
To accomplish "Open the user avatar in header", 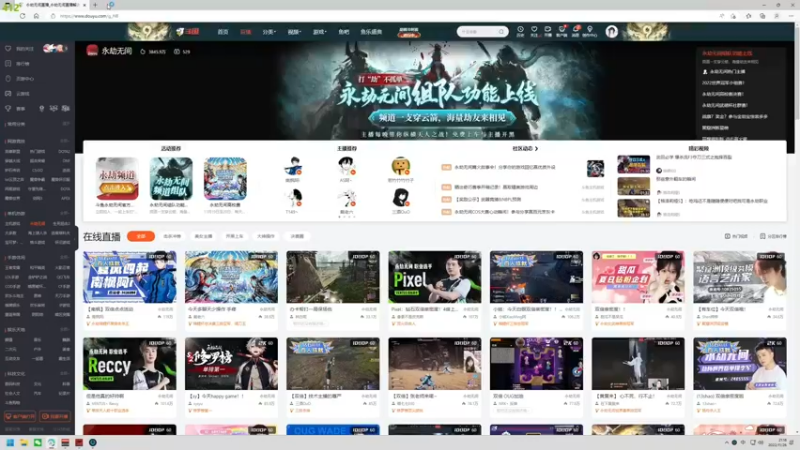I will [x=612, y=32].
